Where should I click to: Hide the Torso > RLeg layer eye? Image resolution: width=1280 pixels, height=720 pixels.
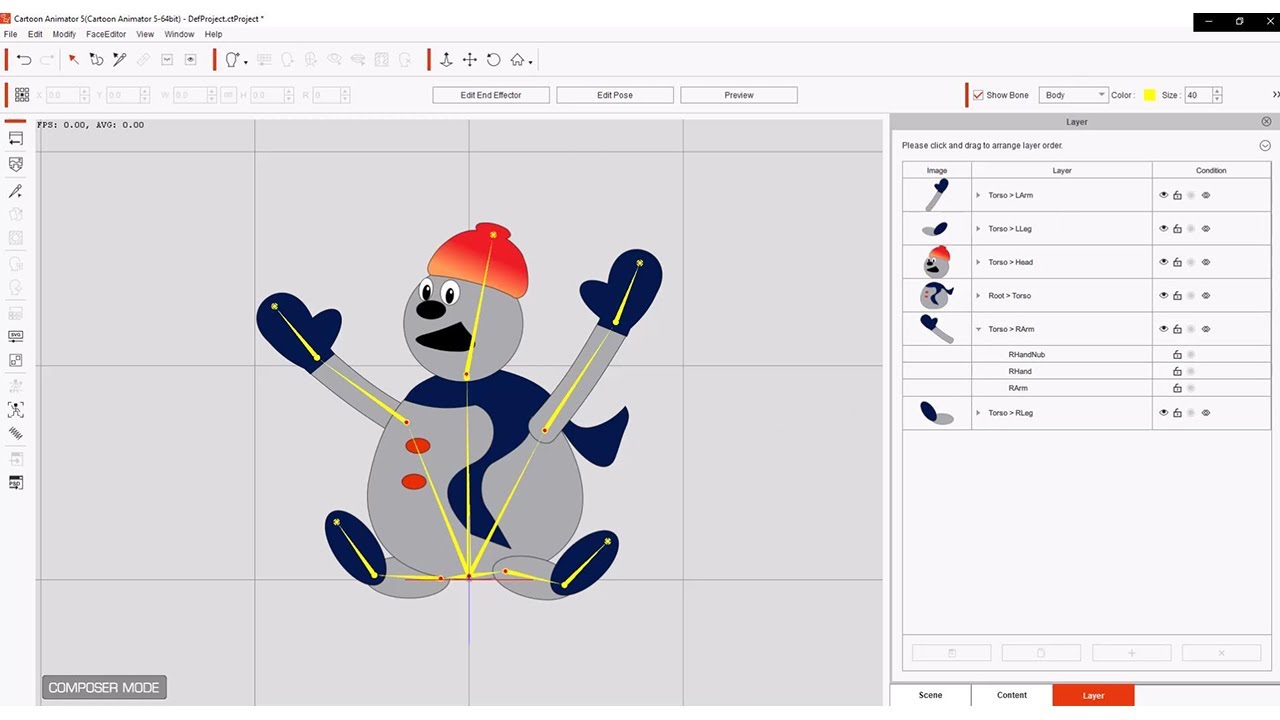point(1163,413)
